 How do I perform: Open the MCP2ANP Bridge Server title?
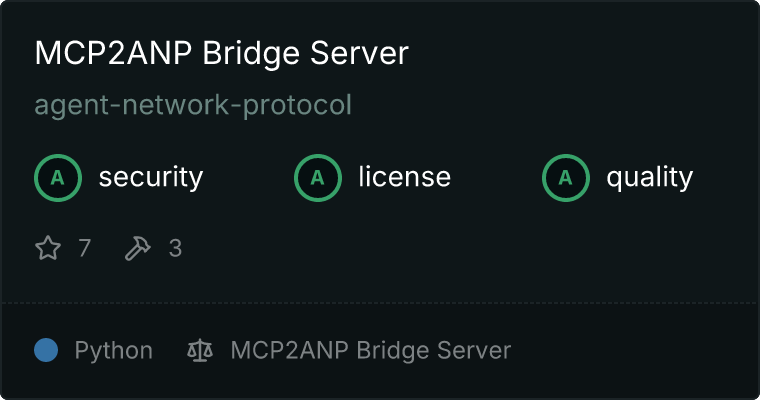(222, 53)
